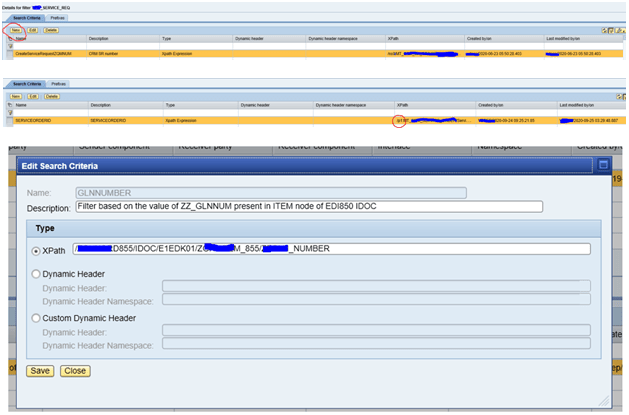Click into the Description text field

[308, 207]
